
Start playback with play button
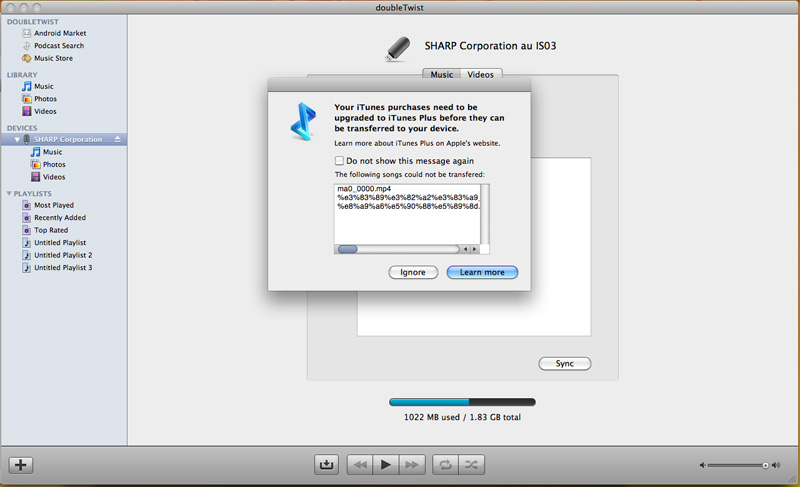(386, 465)
